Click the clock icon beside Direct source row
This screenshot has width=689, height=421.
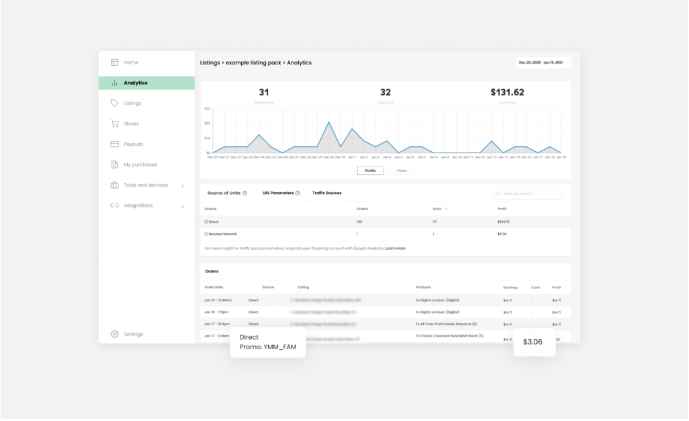[x=206, y=222]
